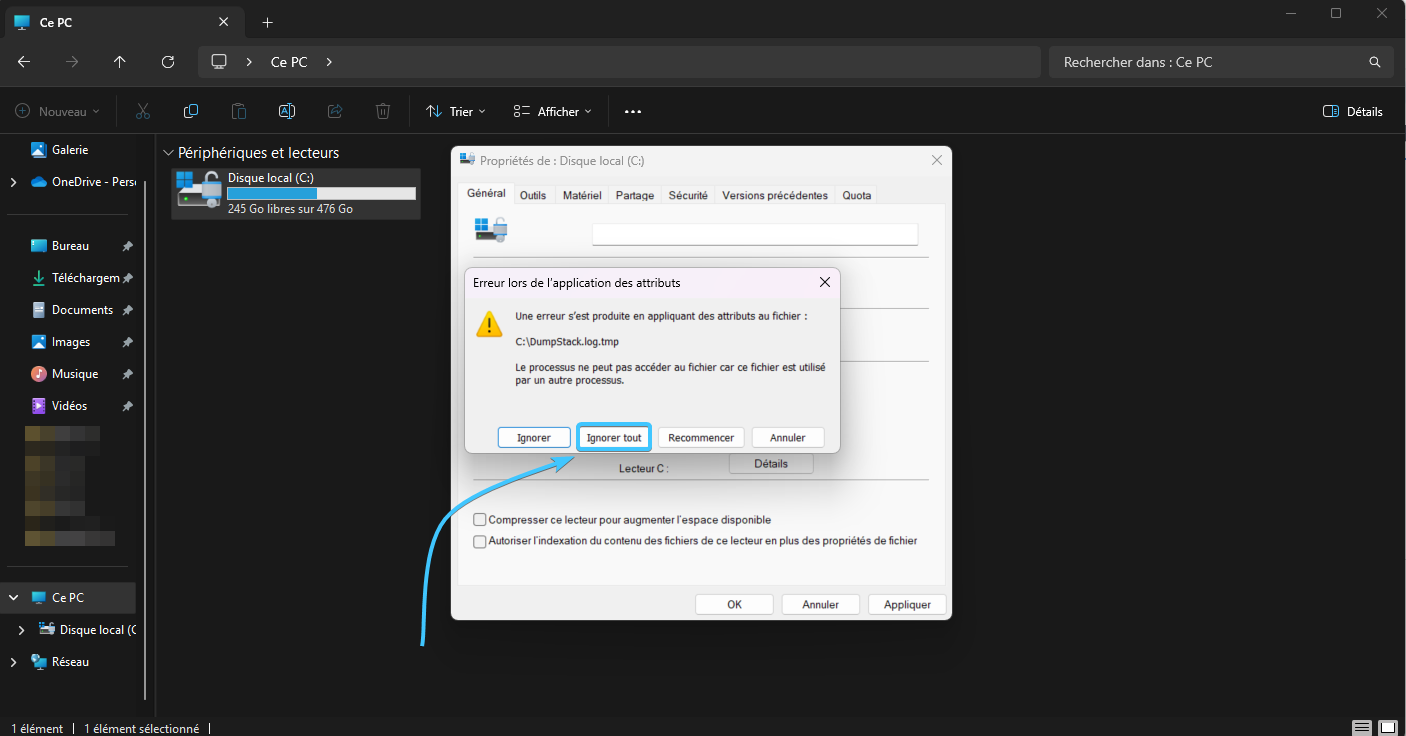Viewport: 1406px width, 736px height.
Task: Collapse the Ce PC tree node
Action: (13, 598)
